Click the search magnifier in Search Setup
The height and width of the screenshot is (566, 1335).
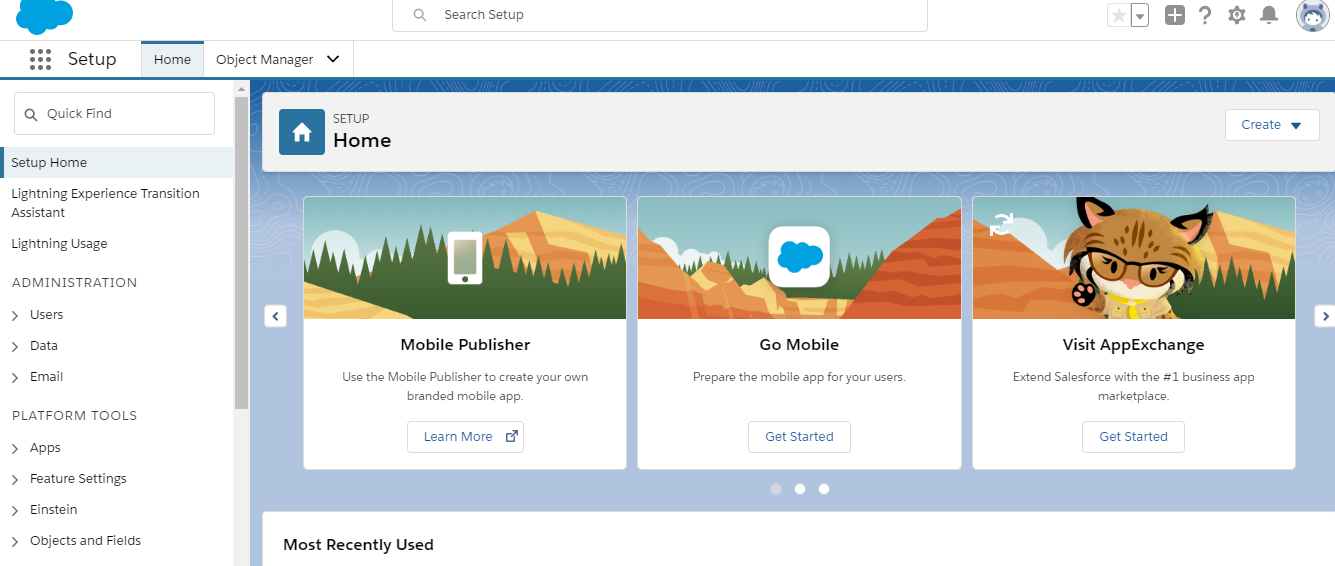tap(420, 15)
